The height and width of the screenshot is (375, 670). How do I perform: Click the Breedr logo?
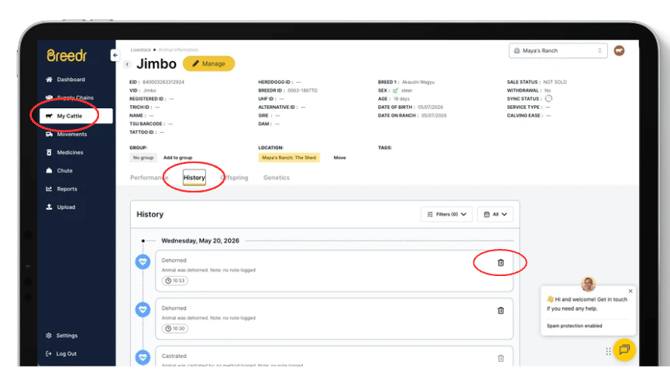click(66, 56)
